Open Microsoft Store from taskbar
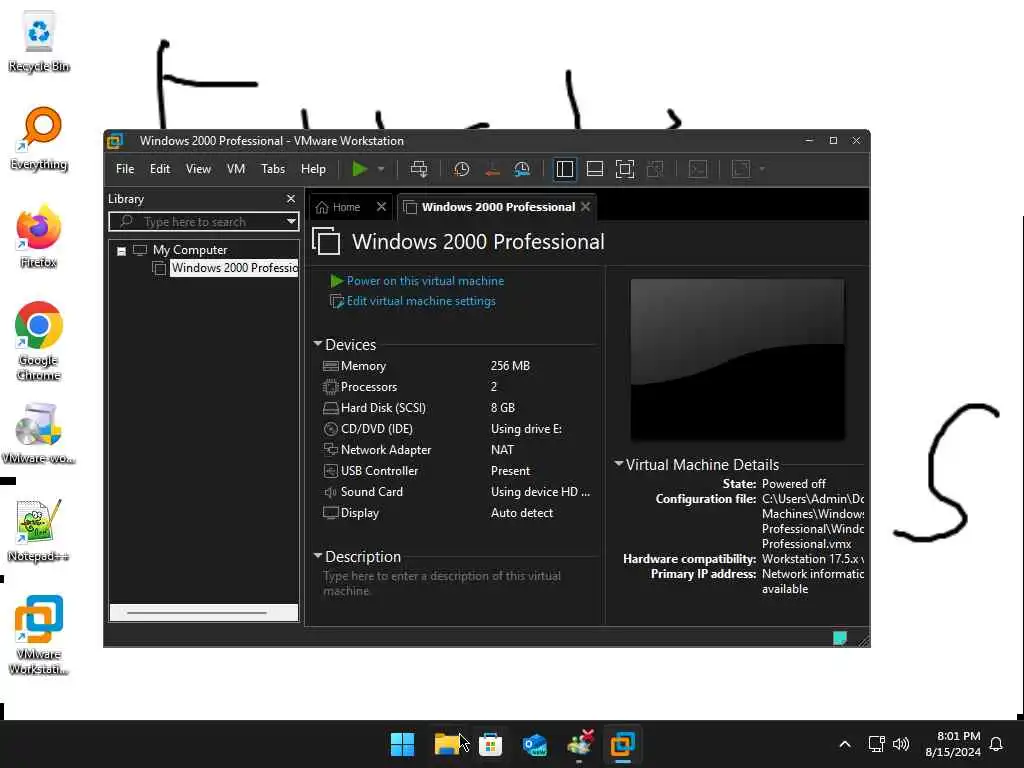 (x=490, y=744)
